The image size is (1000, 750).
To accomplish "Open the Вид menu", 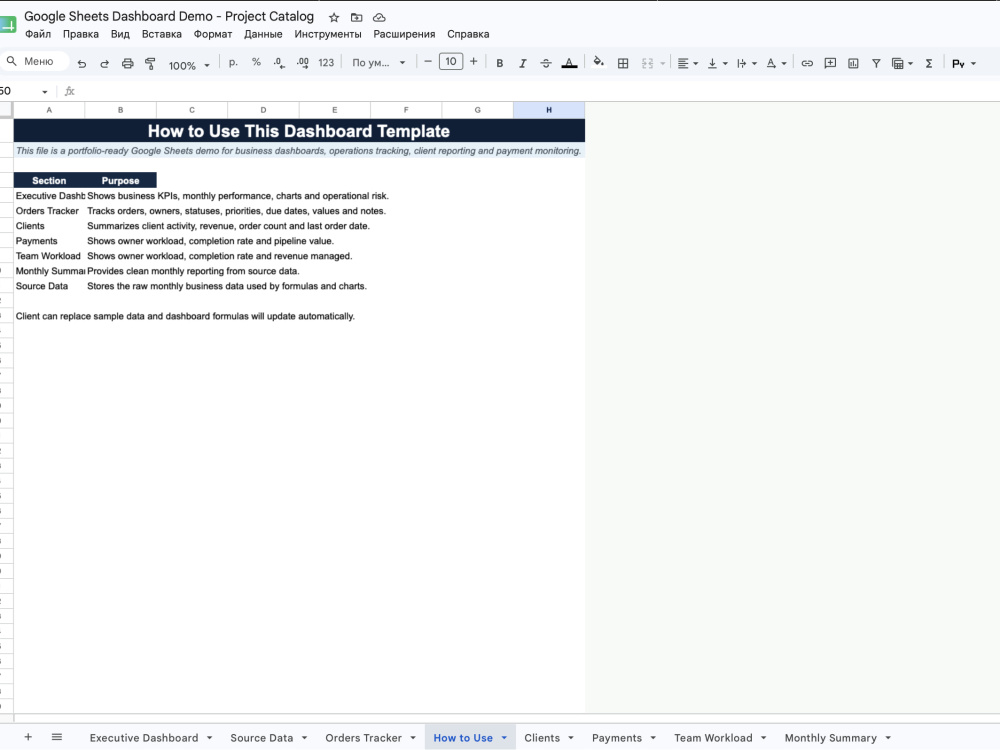I will coord(120,34).
